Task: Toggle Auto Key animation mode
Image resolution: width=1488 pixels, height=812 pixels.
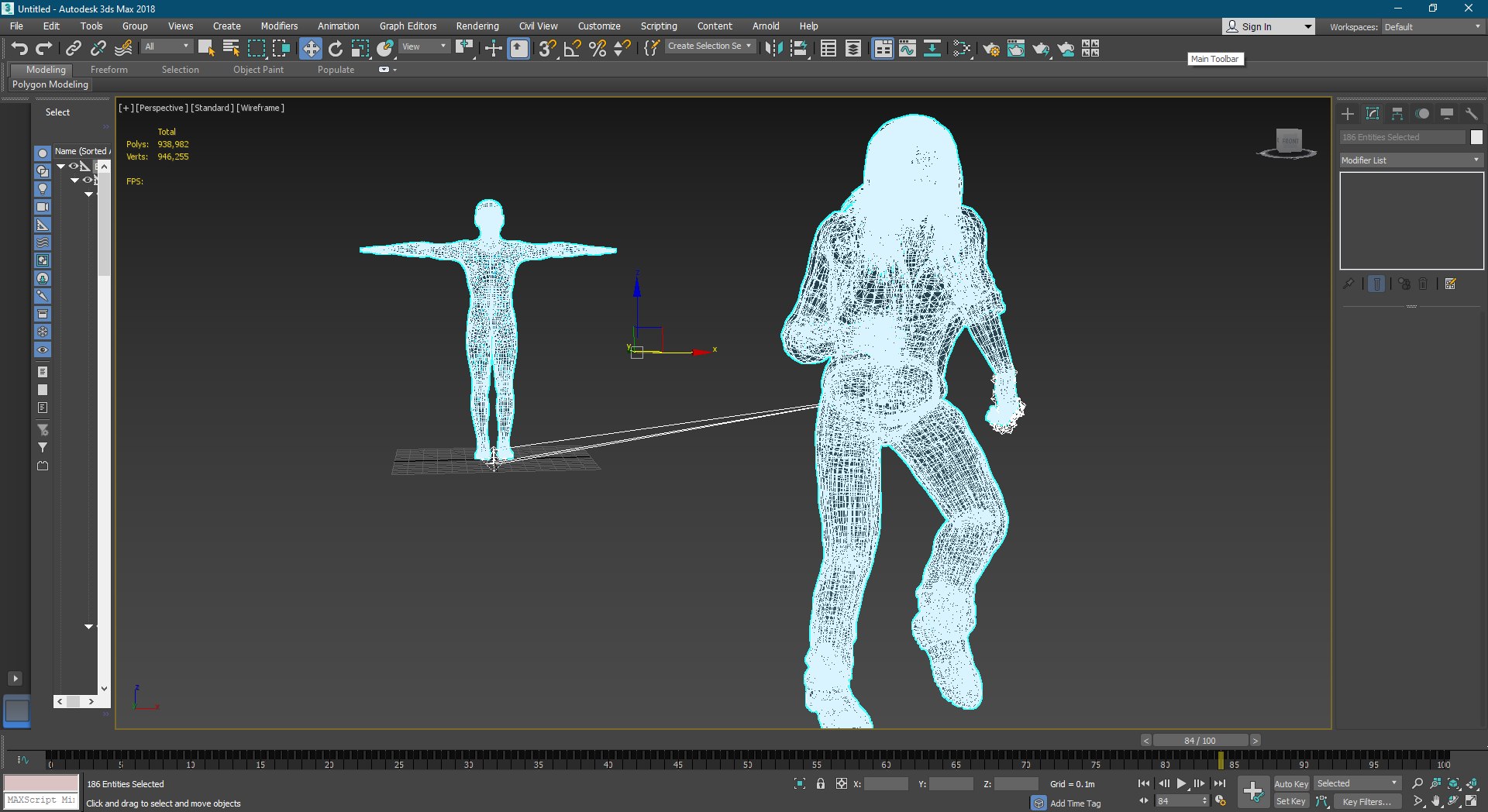Action: (x=1291, y=784)
